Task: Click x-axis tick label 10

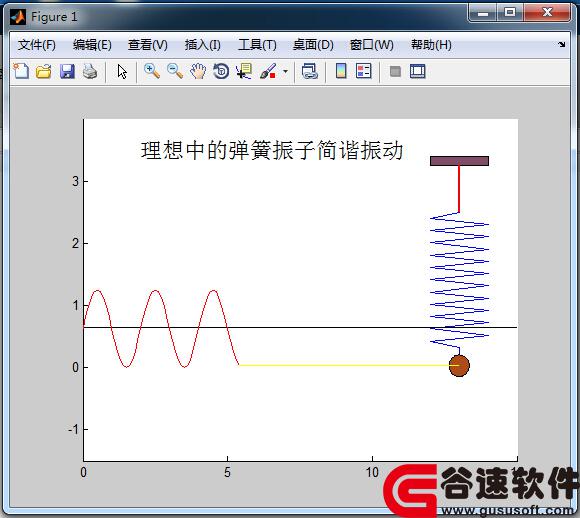Action: 372,472
